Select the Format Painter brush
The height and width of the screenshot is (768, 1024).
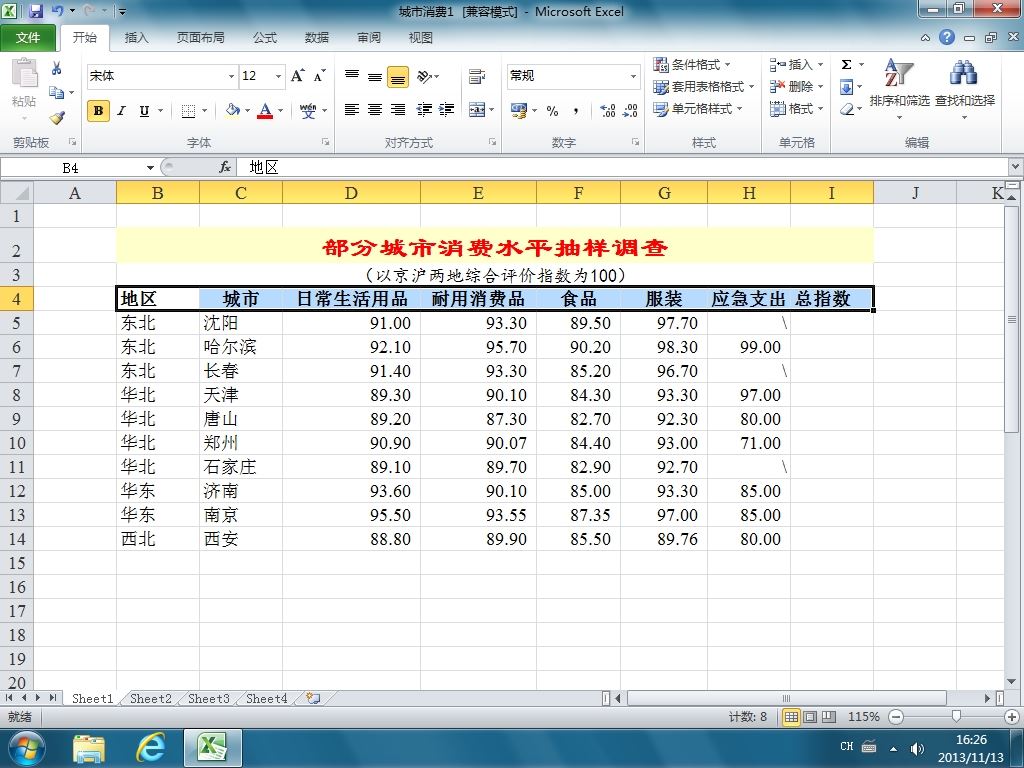tap(57, 118)
